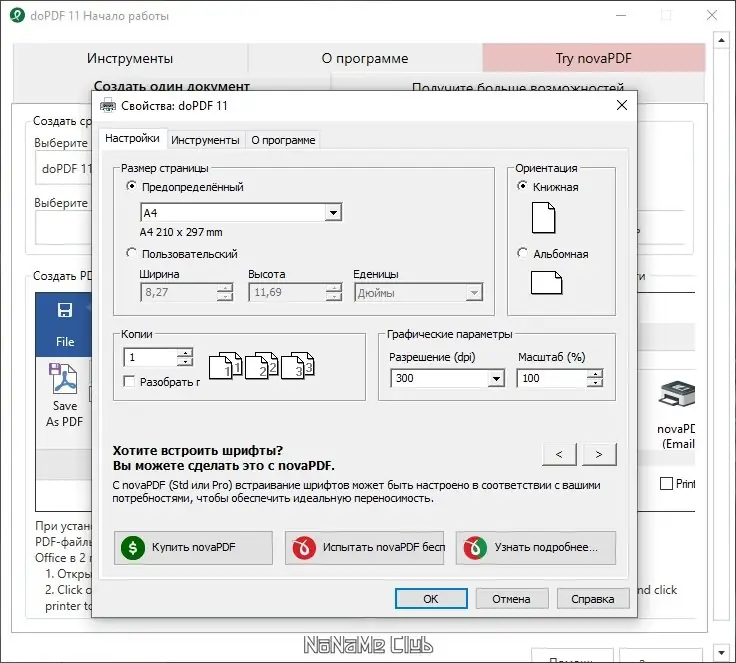Open the Разрешение (dpi) 300 dropdown
736x663 pixels.
(x=496, y=378)
